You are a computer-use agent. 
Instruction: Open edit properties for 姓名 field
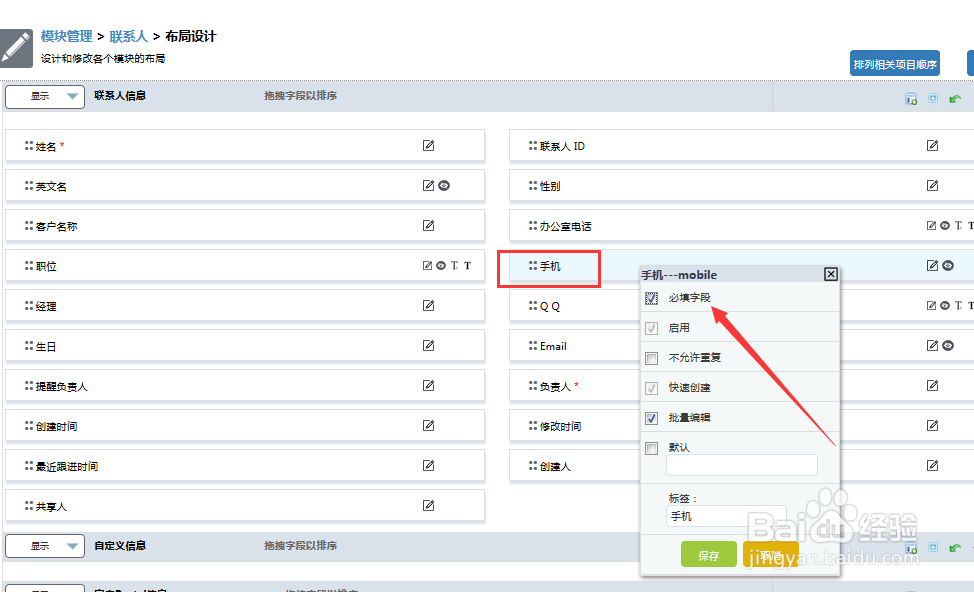[x=429, y=145]
